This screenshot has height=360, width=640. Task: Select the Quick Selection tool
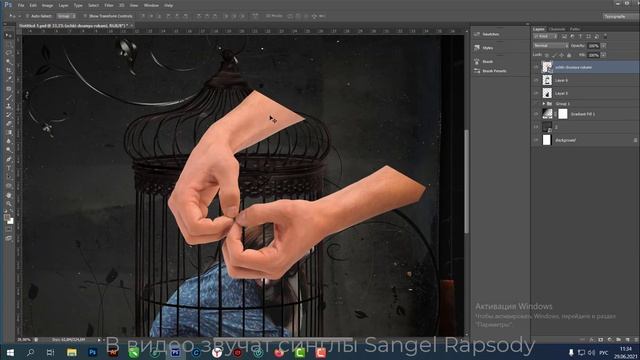pos(9,62)
